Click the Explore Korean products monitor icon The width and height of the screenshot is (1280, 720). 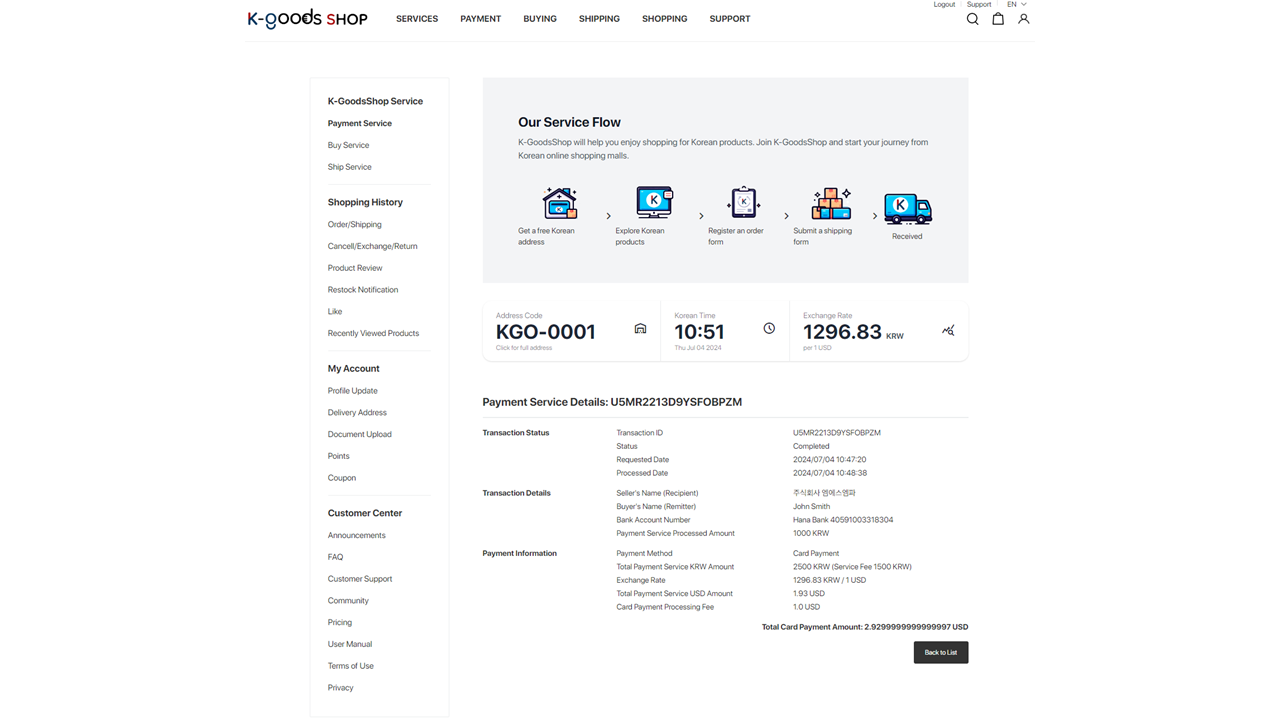click(x=654, y=203)
